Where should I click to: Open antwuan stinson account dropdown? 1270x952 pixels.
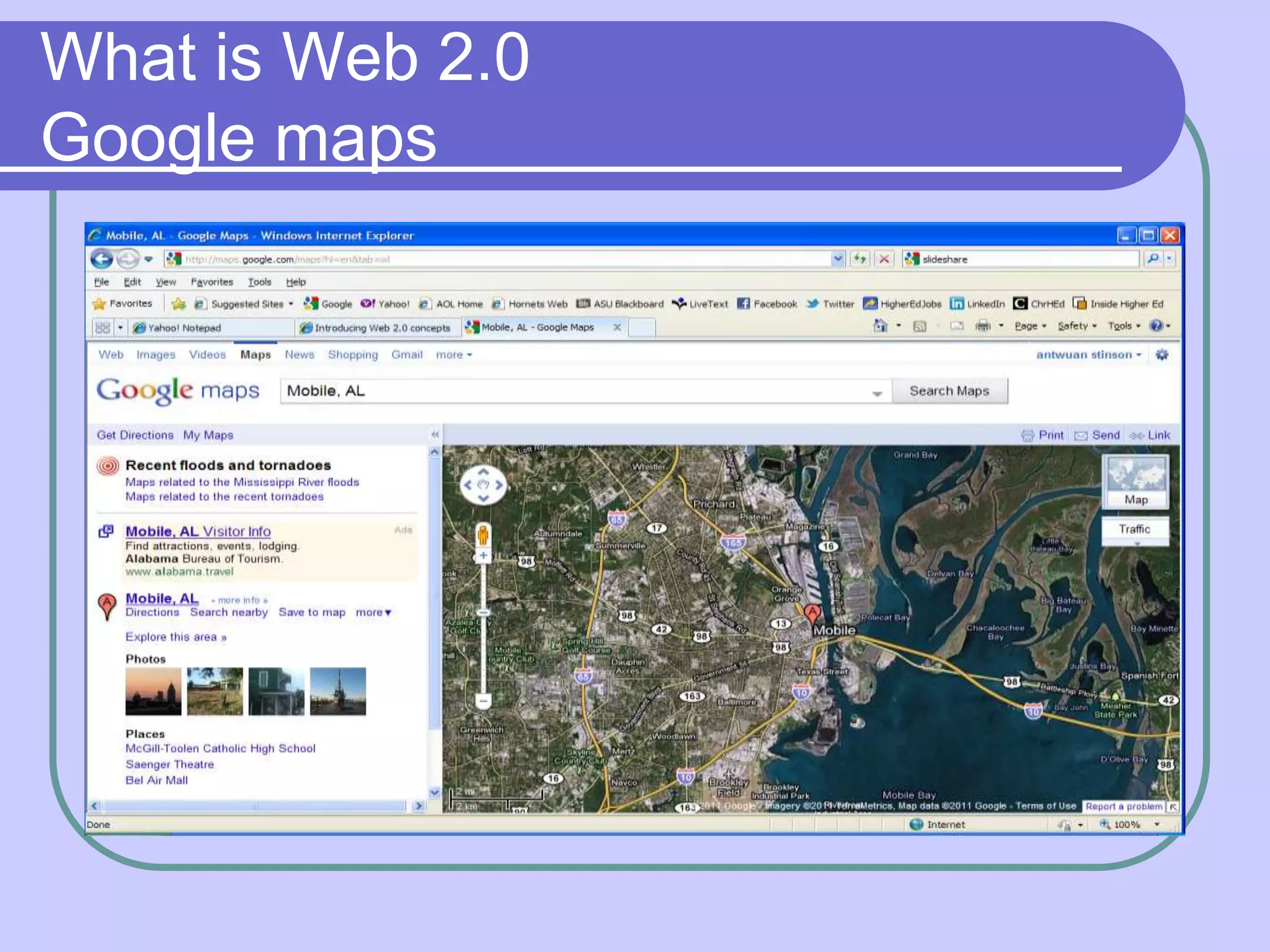1089,355
